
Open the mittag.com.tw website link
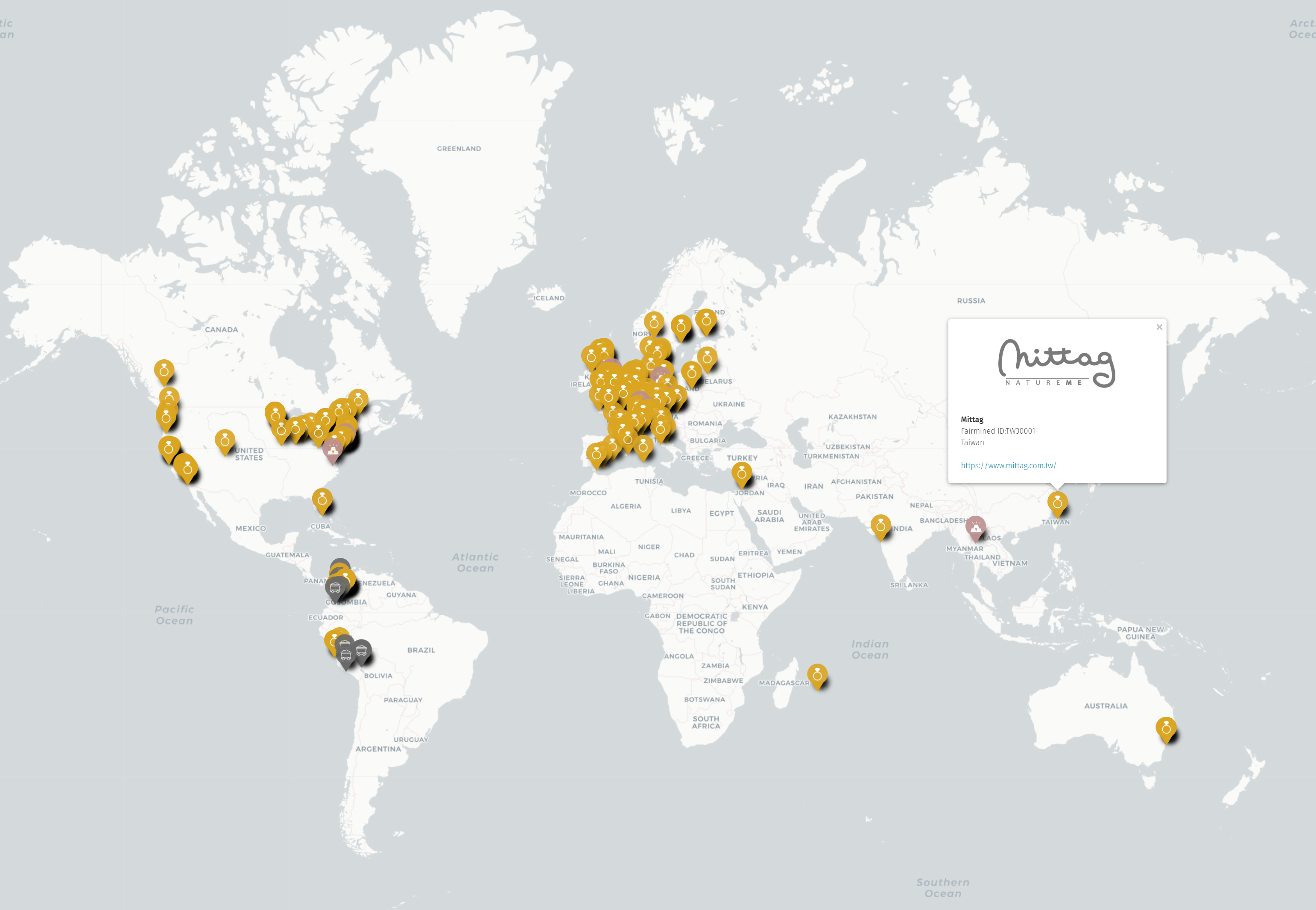(x=1008, y=465)
